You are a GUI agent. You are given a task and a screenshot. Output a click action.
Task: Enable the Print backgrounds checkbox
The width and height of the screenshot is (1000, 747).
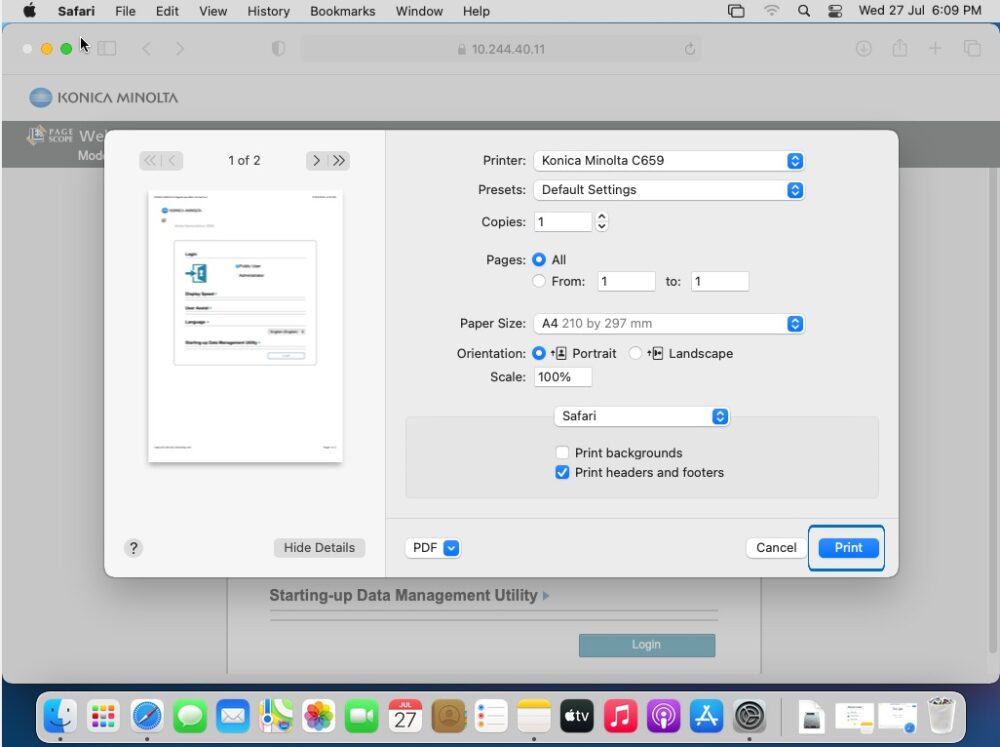pyautogui.click(x=562, y=452)
